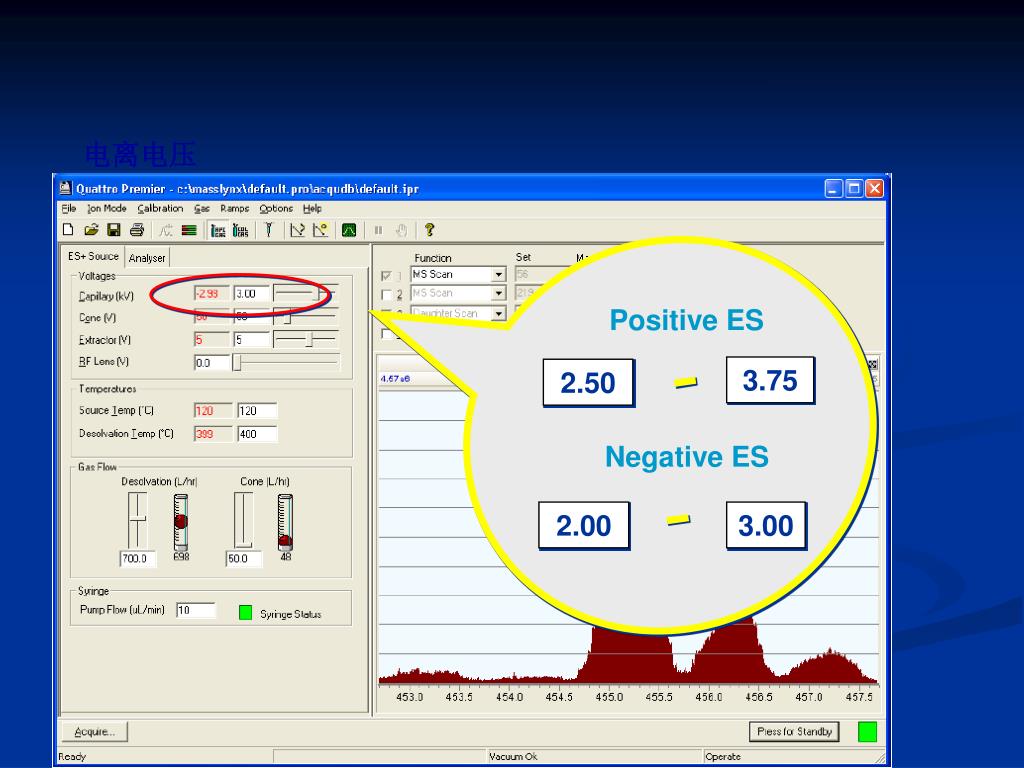The width and height of the screenshot is (1024, 768).
Task: Click the 453.0 axis label on spectrum
Action: pyautogui.click(x=409, y=697)
